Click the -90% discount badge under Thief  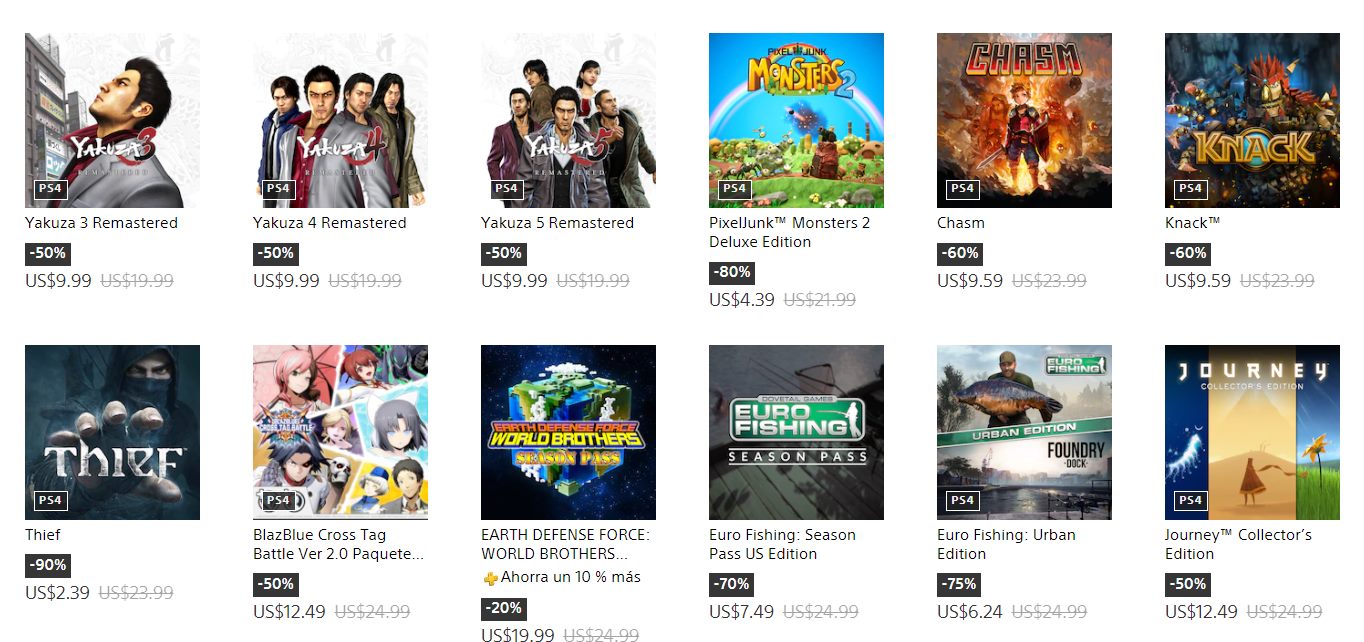click(x=48, y=565)
